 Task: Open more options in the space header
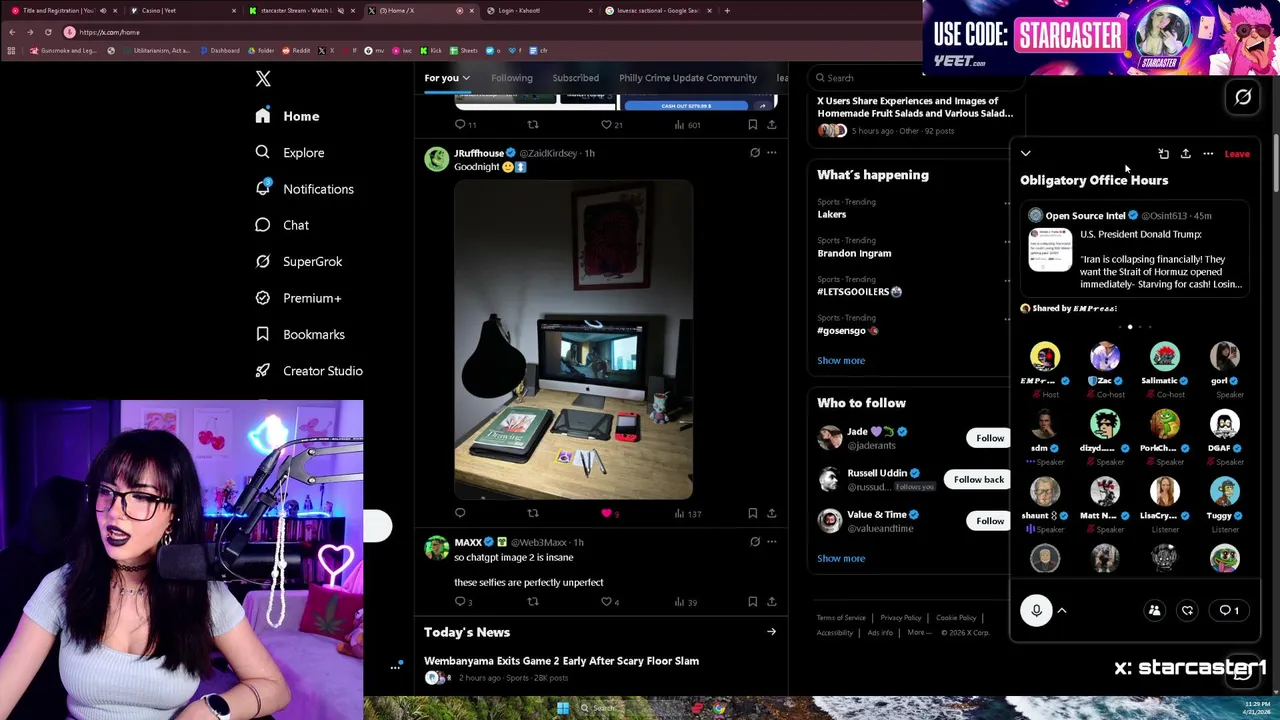pyautogui.click(x=1208, y=154)
